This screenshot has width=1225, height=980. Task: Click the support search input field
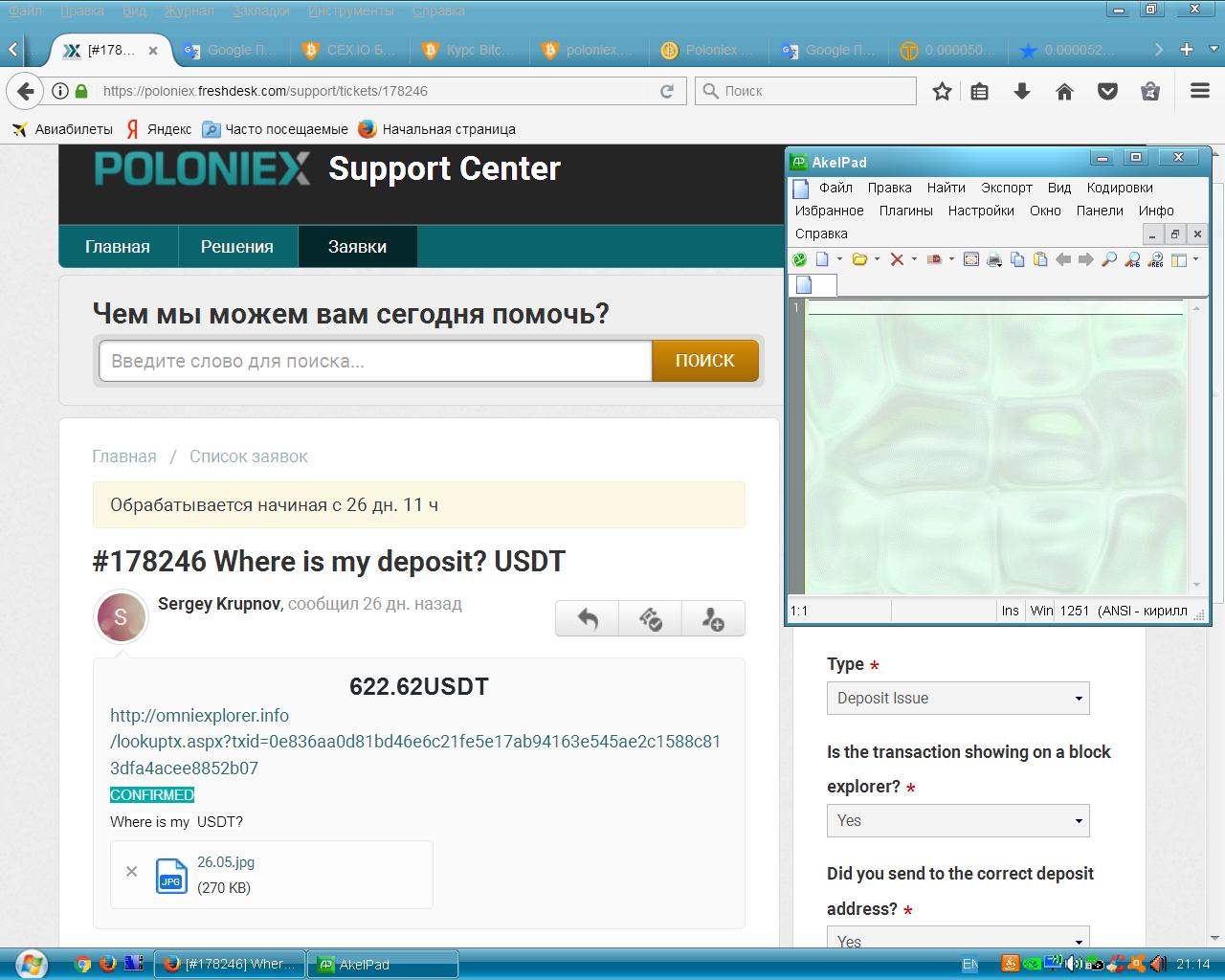tap(375, 361)
